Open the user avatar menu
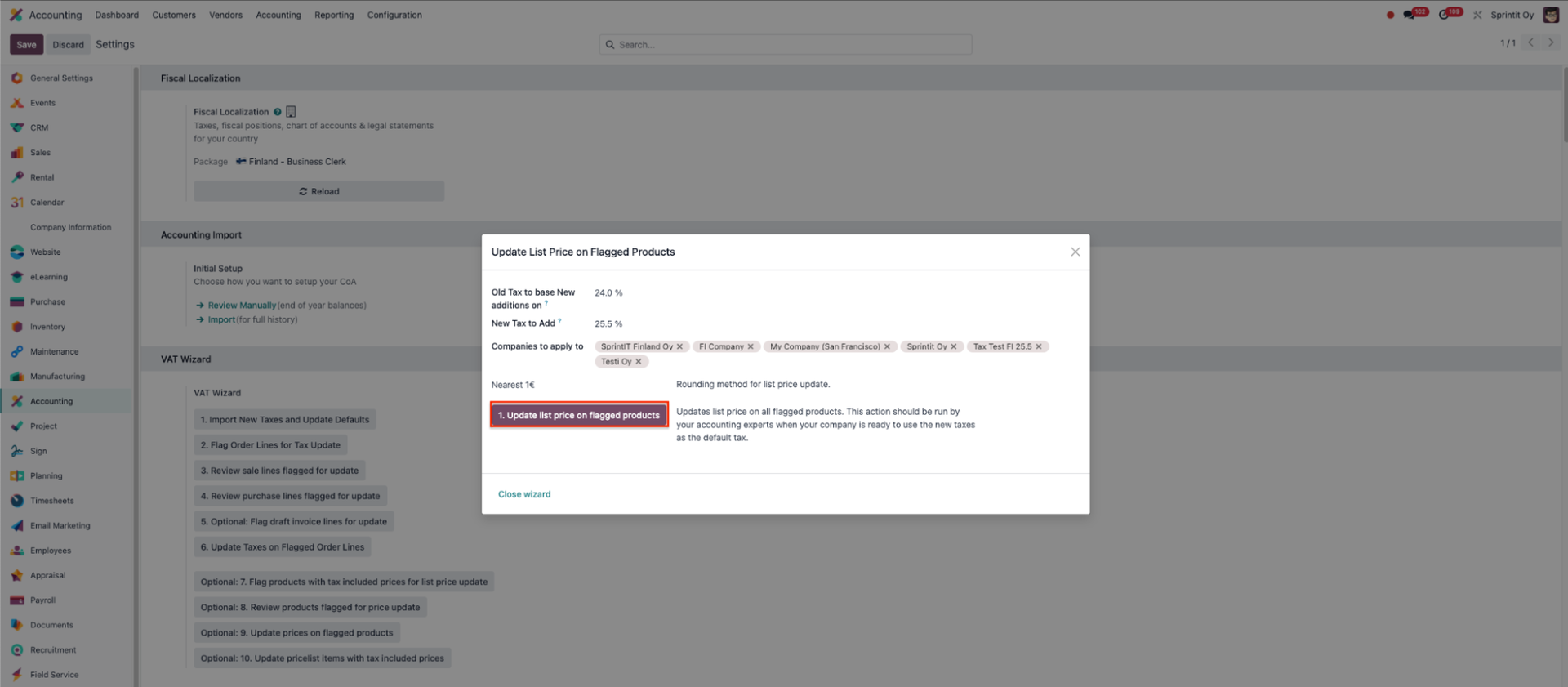1568x687 pixels. (1551, 15)
